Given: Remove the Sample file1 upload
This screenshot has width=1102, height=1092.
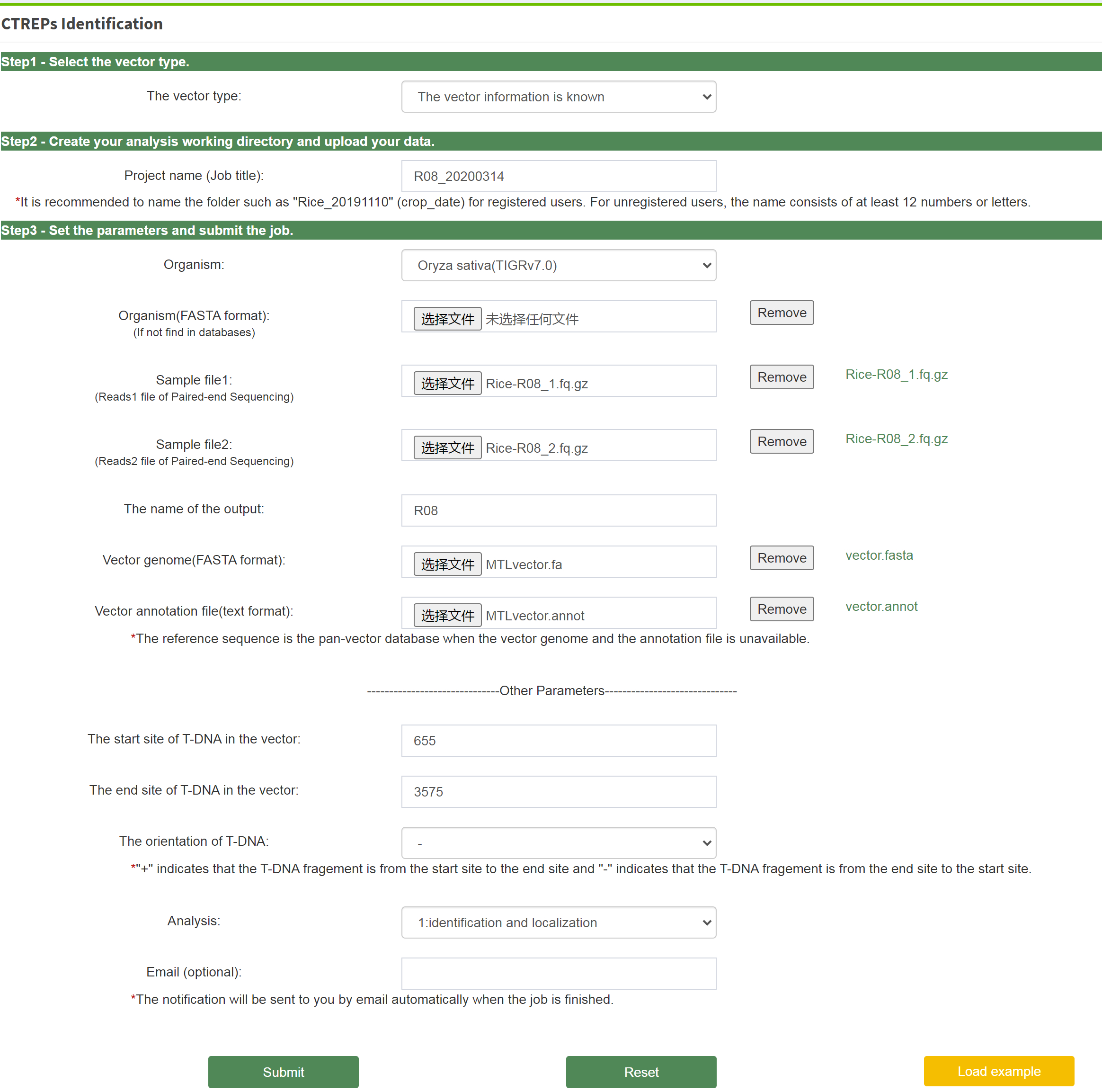Looking at the screenshot, I should click(782, 377).
